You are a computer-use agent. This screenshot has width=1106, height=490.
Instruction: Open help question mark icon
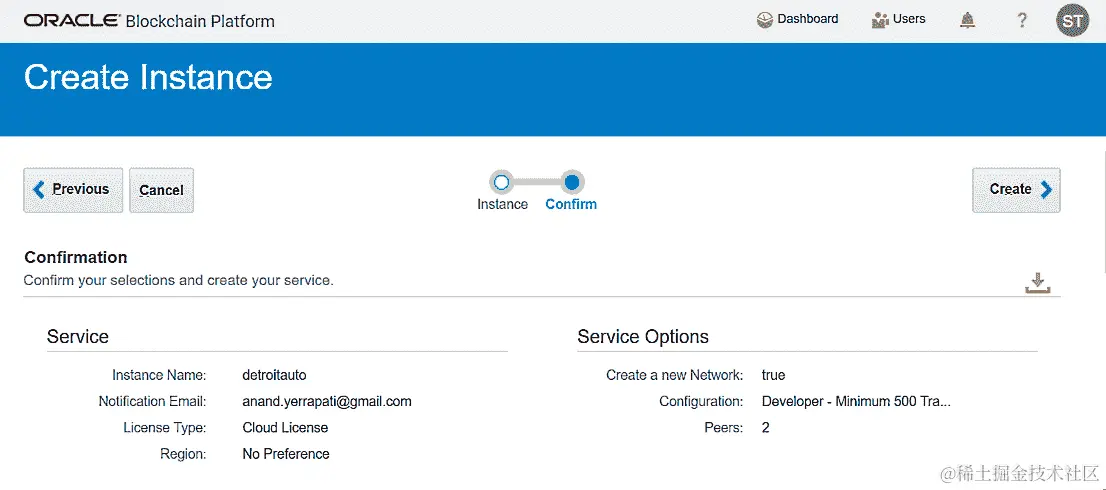click(x=1022, y=21)
